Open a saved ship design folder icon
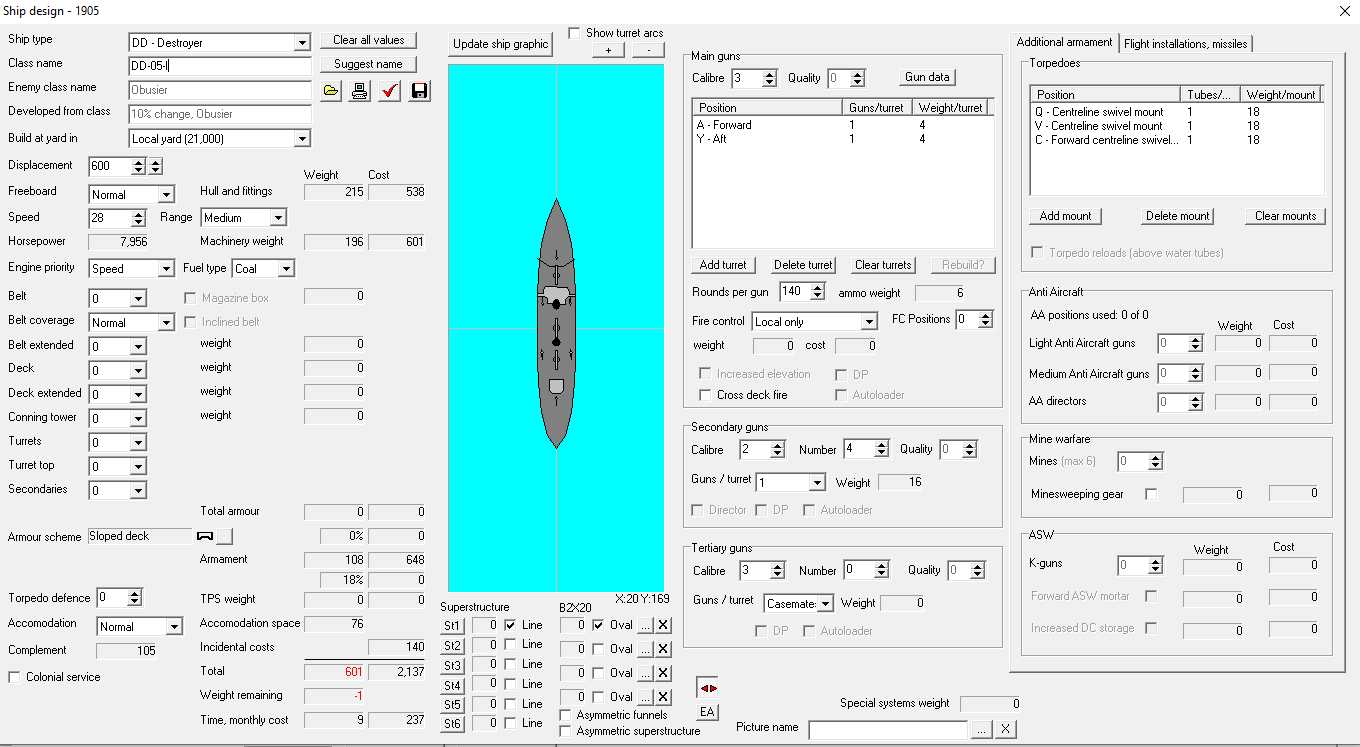Viewport: 1360px width, 747px height. [x=331, y=91]
